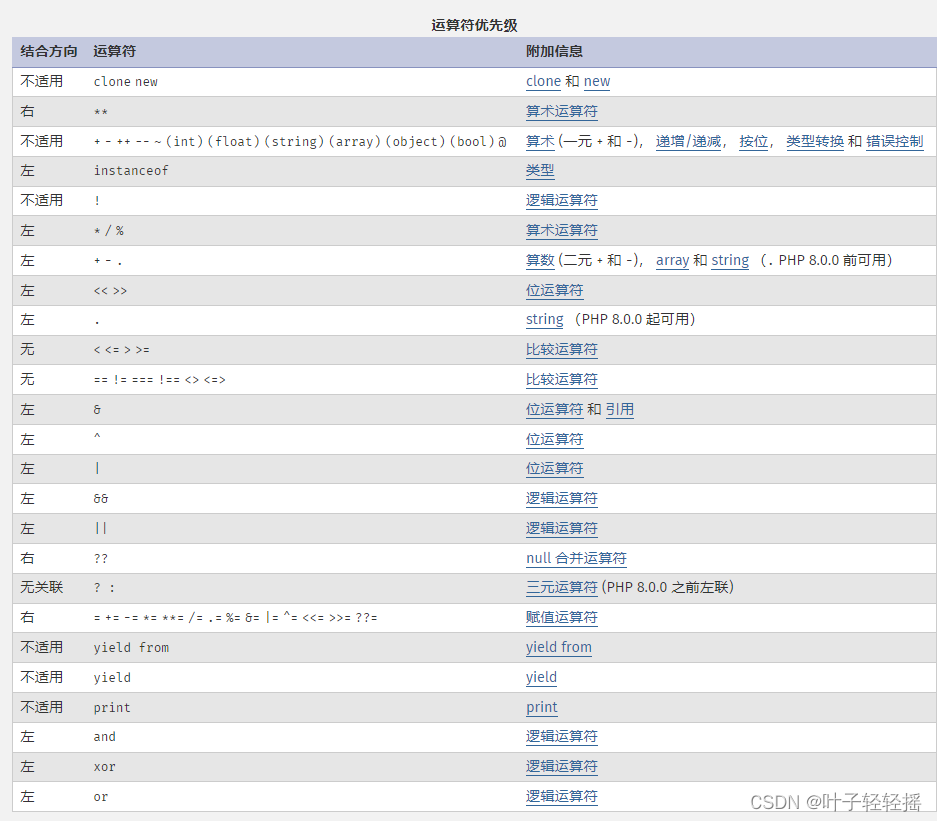Select the = += -= assignment operators cell

(235, 617)
